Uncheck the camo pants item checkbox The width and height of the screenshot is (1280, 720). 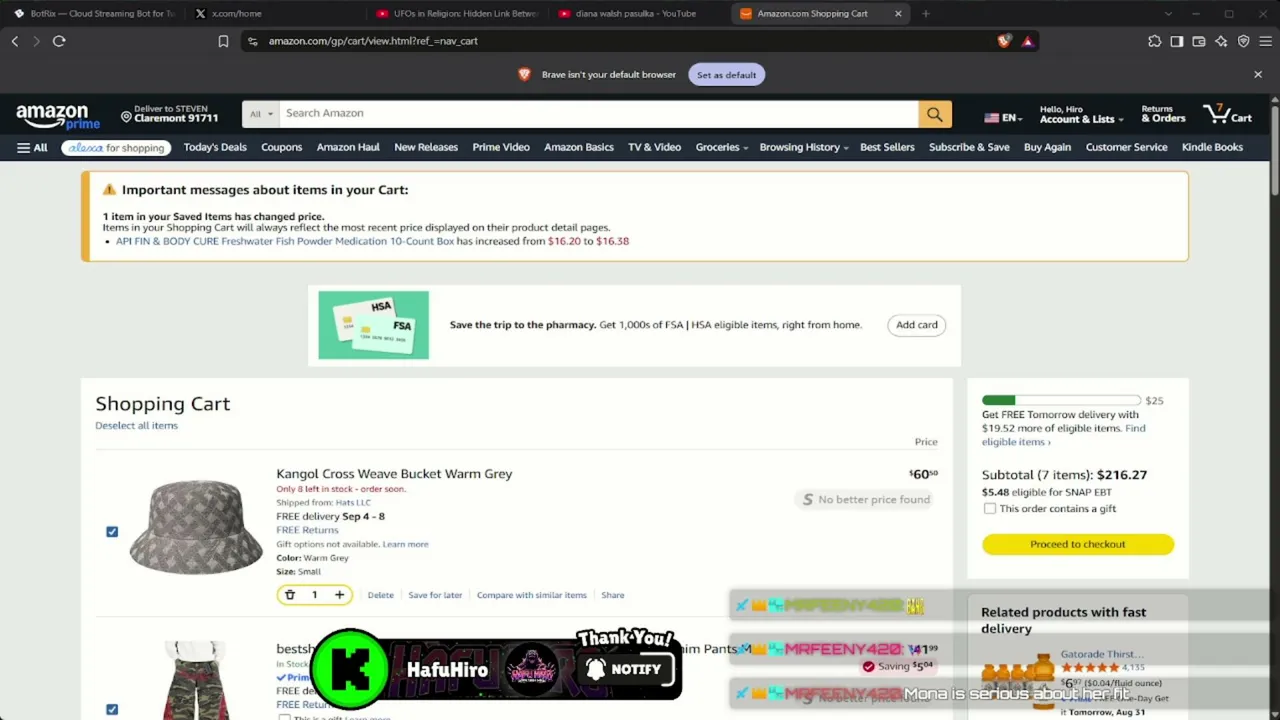pyautogui.click(x=112, y=710)
